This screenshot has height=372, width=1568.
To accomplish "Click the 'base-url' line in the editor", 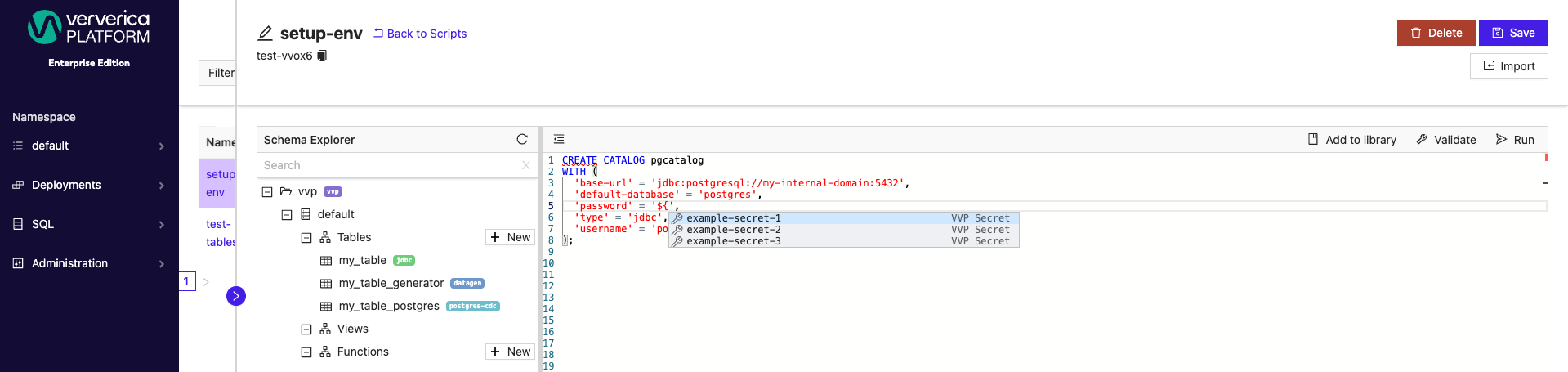I will tap(742, 183).
